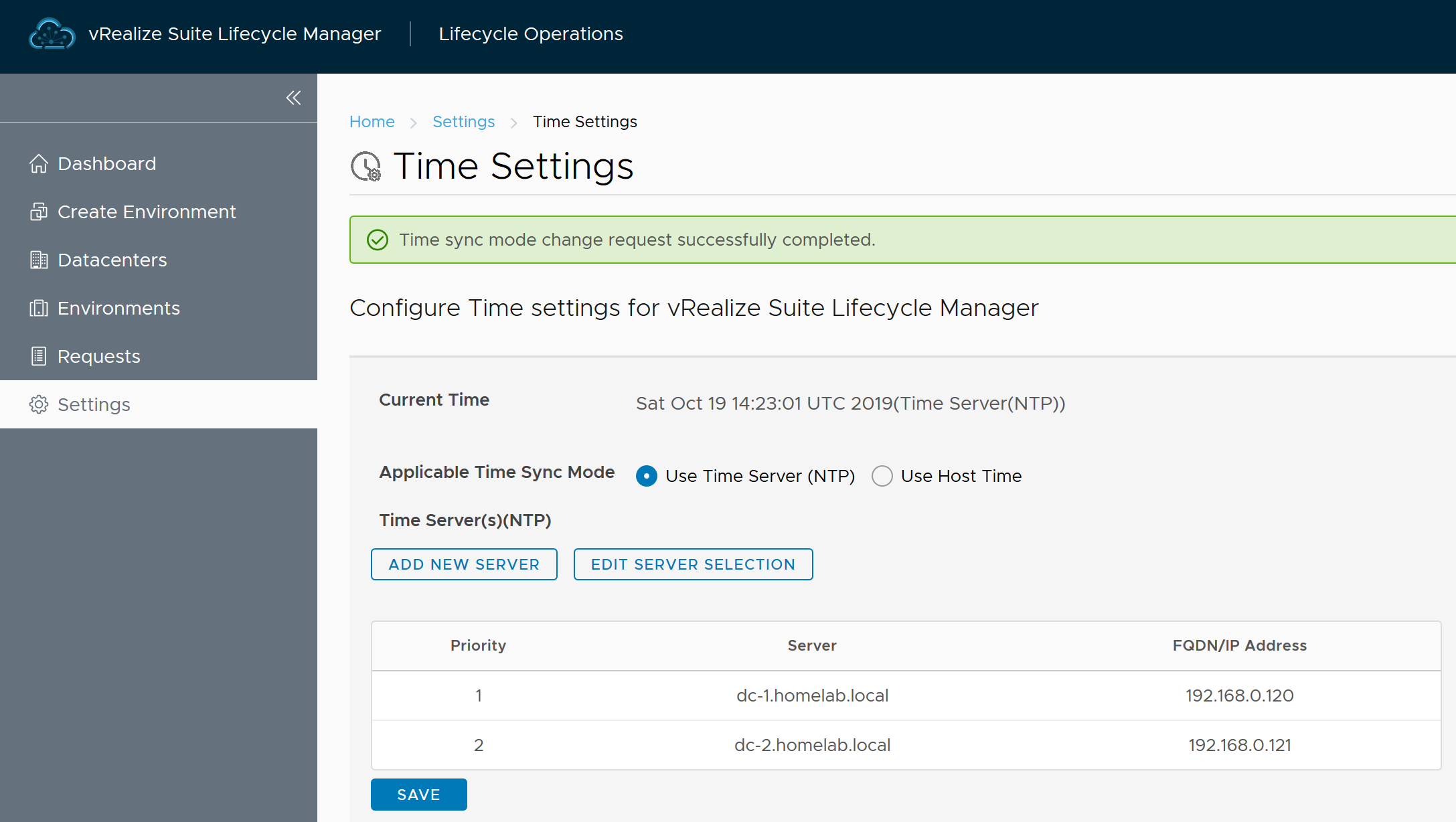The height and width of the screenshot is (822, 1456).
Task: Click the Server column header
Action: pyautogui.click(x=812, y=645)
